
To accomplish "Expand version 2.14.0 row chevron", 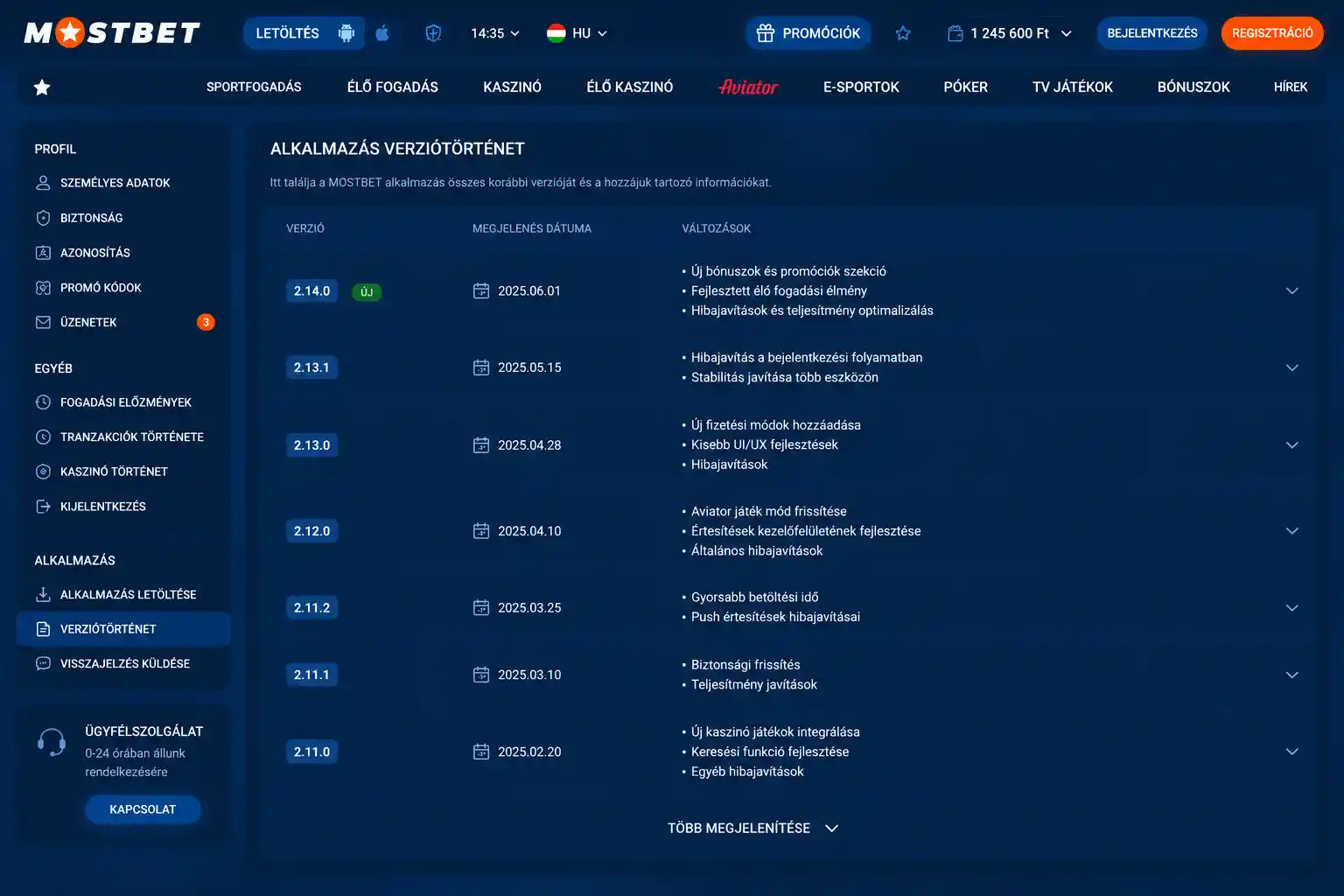I will tap(1292, 290).
